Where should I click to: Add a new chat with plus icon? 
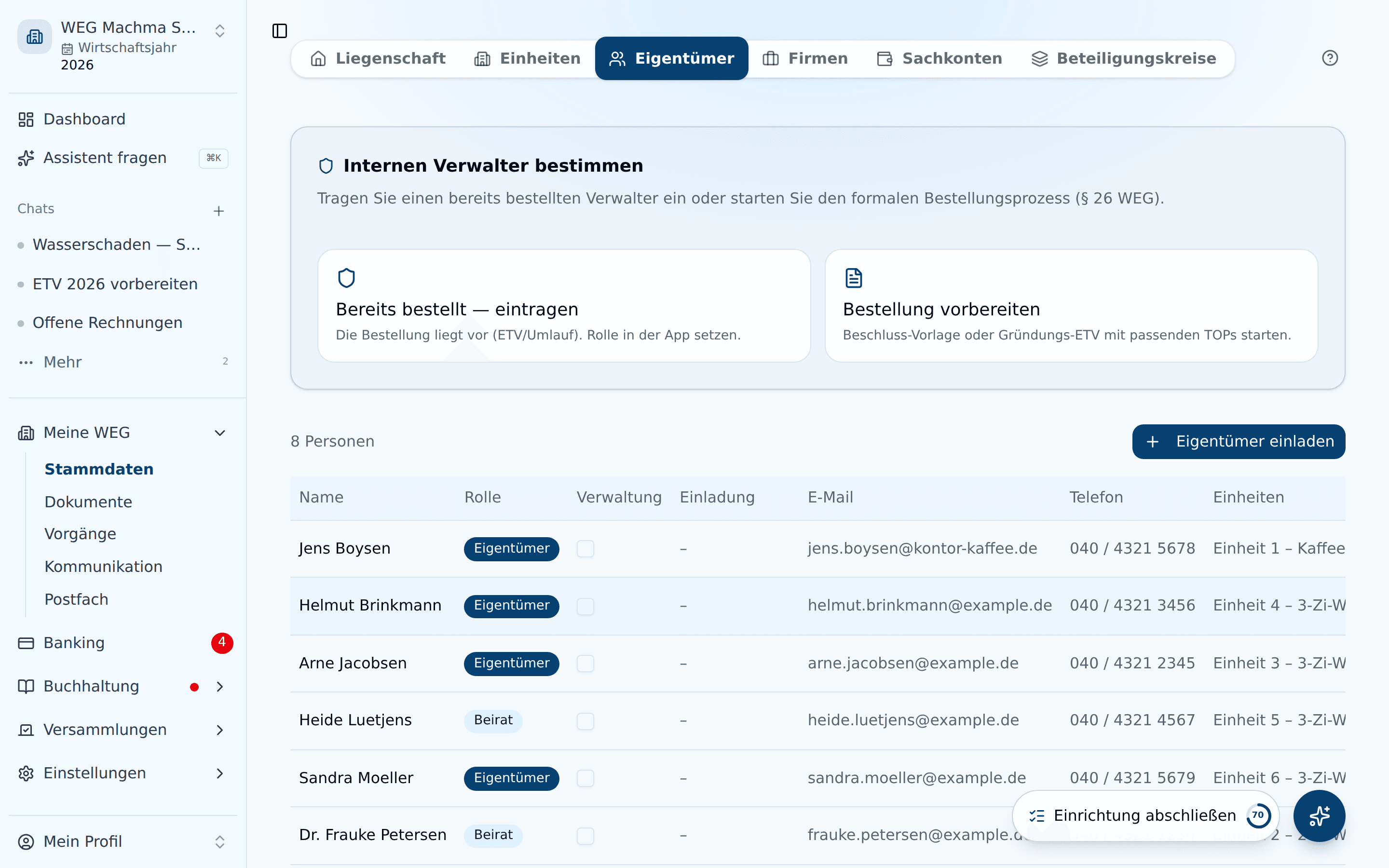pyautogui.click(x=218, y=211)
